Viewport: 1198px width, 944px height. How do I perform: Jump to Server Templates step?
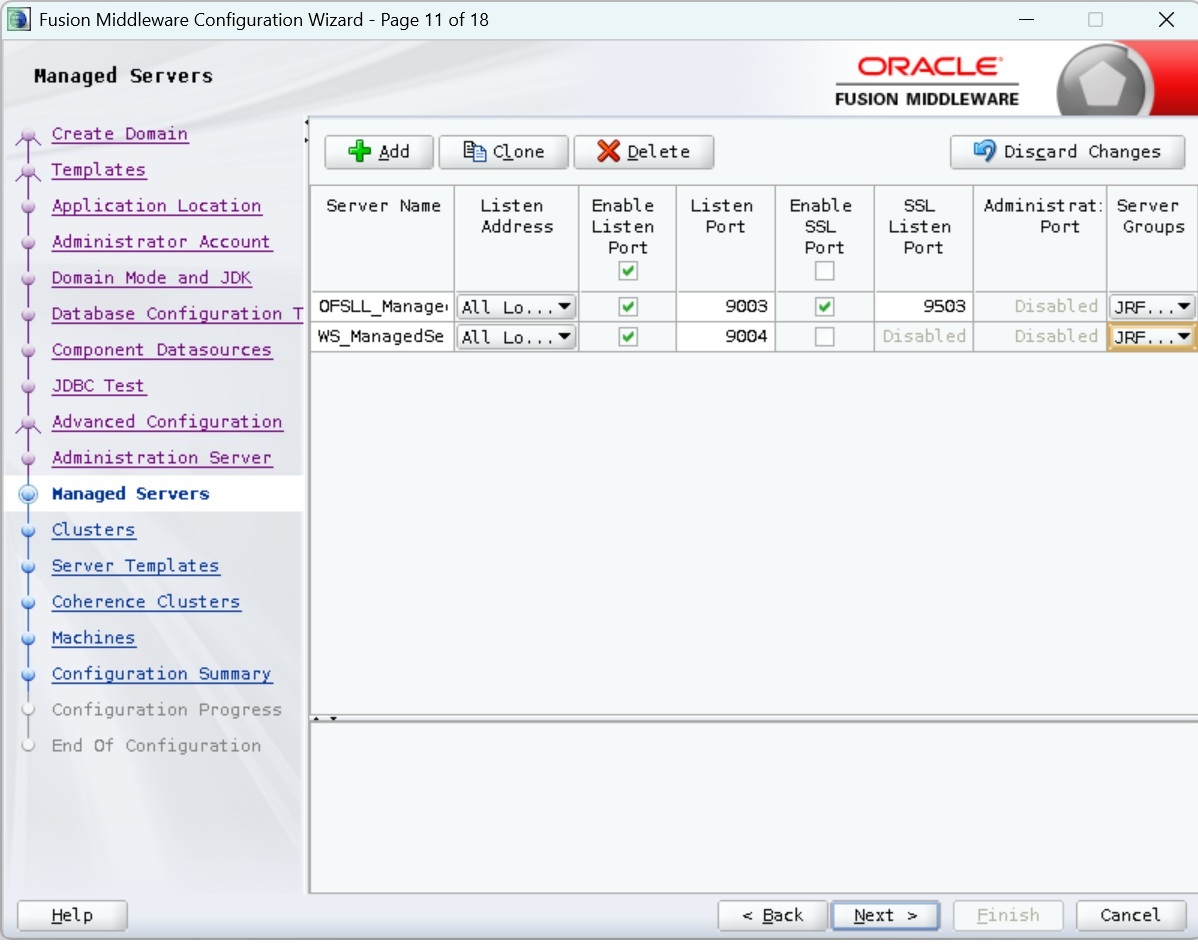tap(135, 565)
